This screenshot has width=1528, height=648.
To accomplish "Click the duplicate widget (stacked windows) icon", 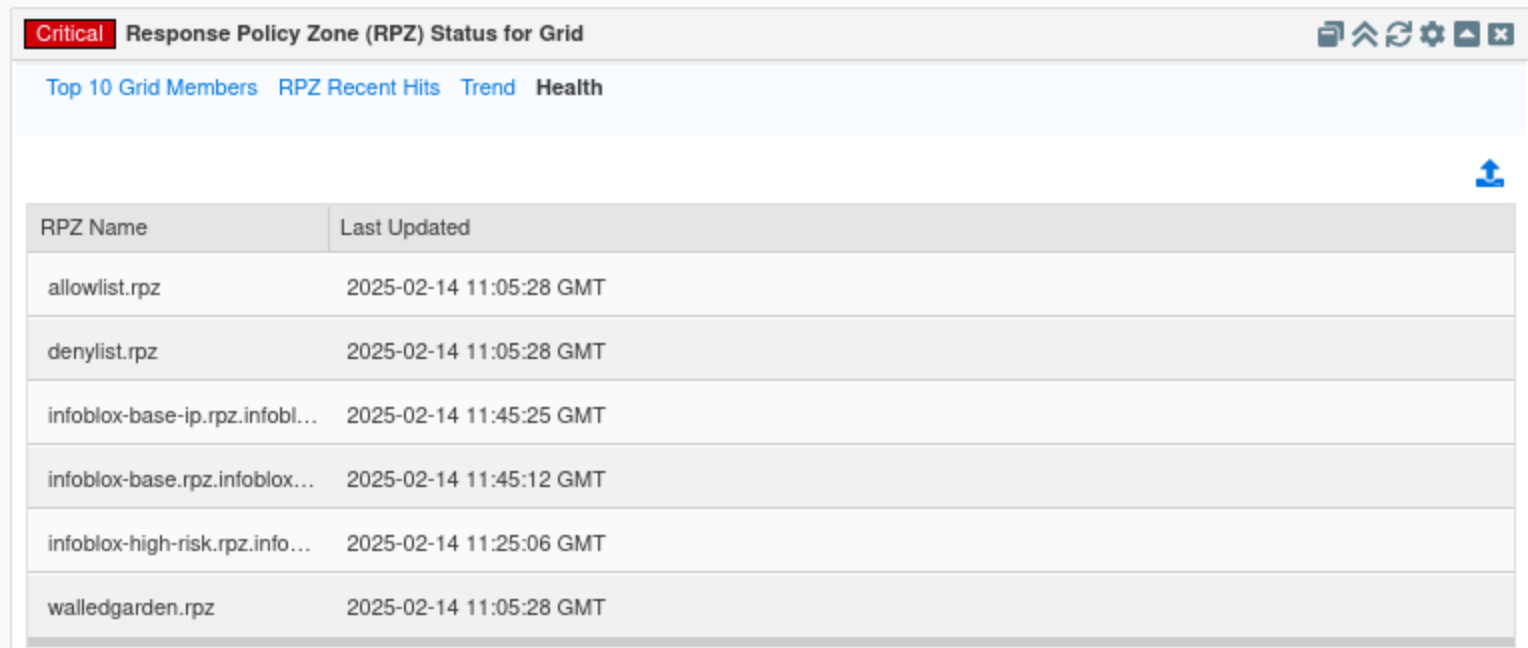I will point(1330,34).
